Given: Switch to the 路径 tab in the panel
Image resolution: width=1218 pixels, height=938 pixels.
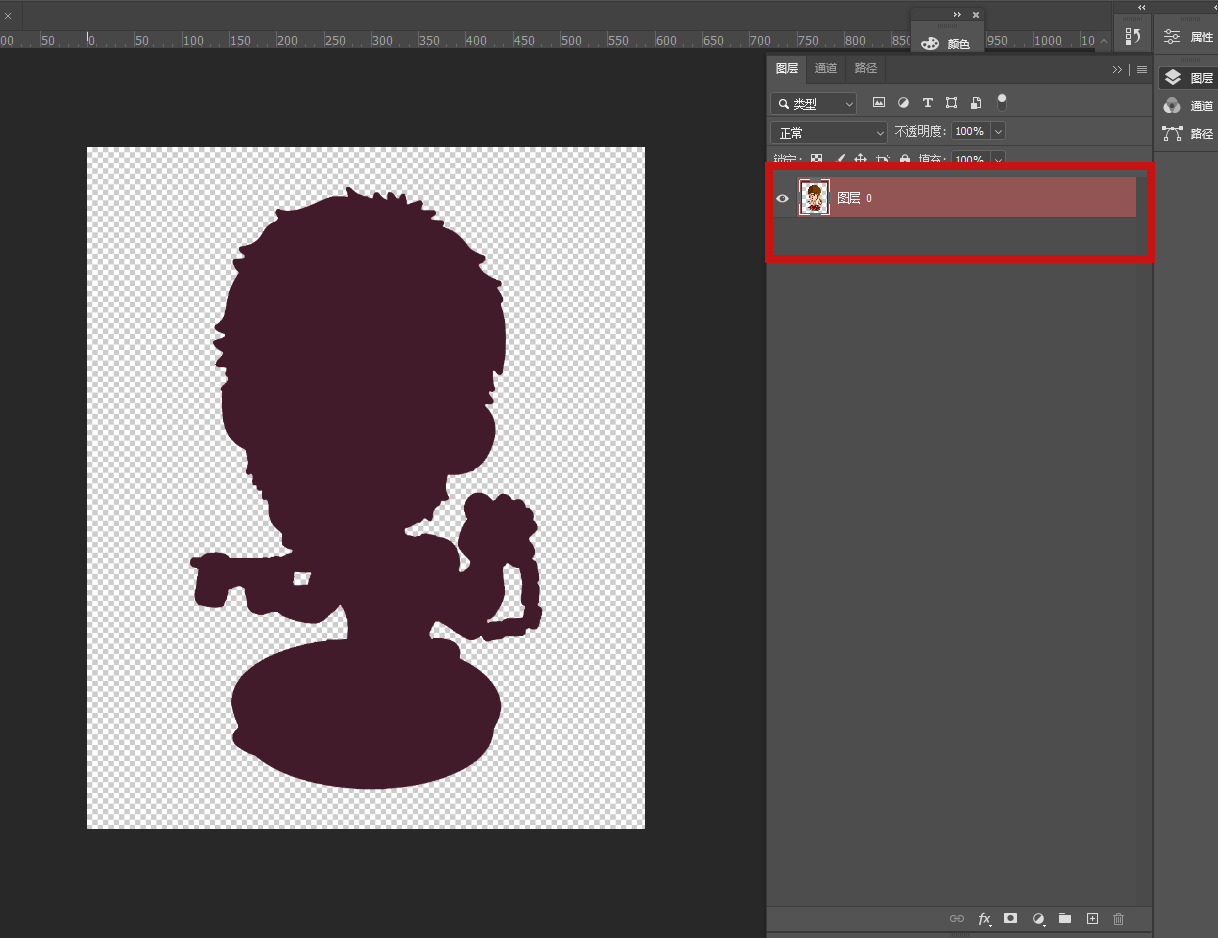Looking at the screenshot, I should (866, 69).
